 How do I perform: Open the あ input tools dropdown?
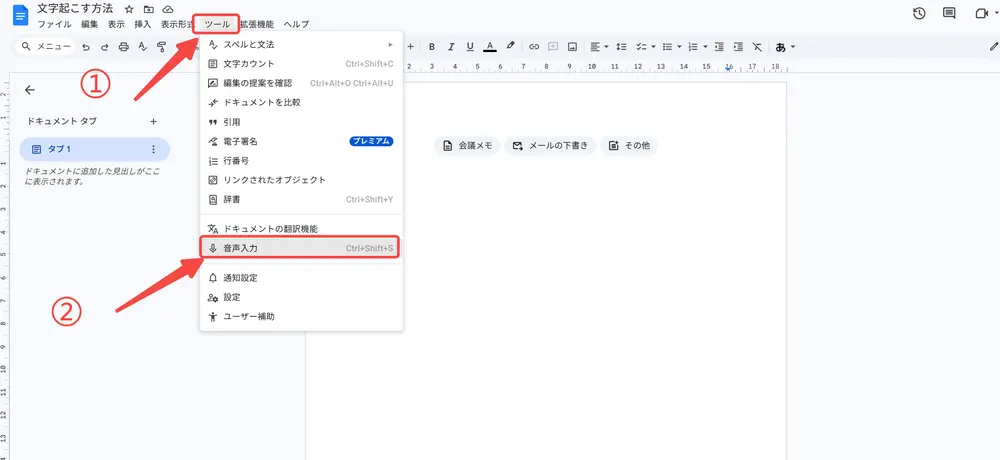click(x=785, y=47)
